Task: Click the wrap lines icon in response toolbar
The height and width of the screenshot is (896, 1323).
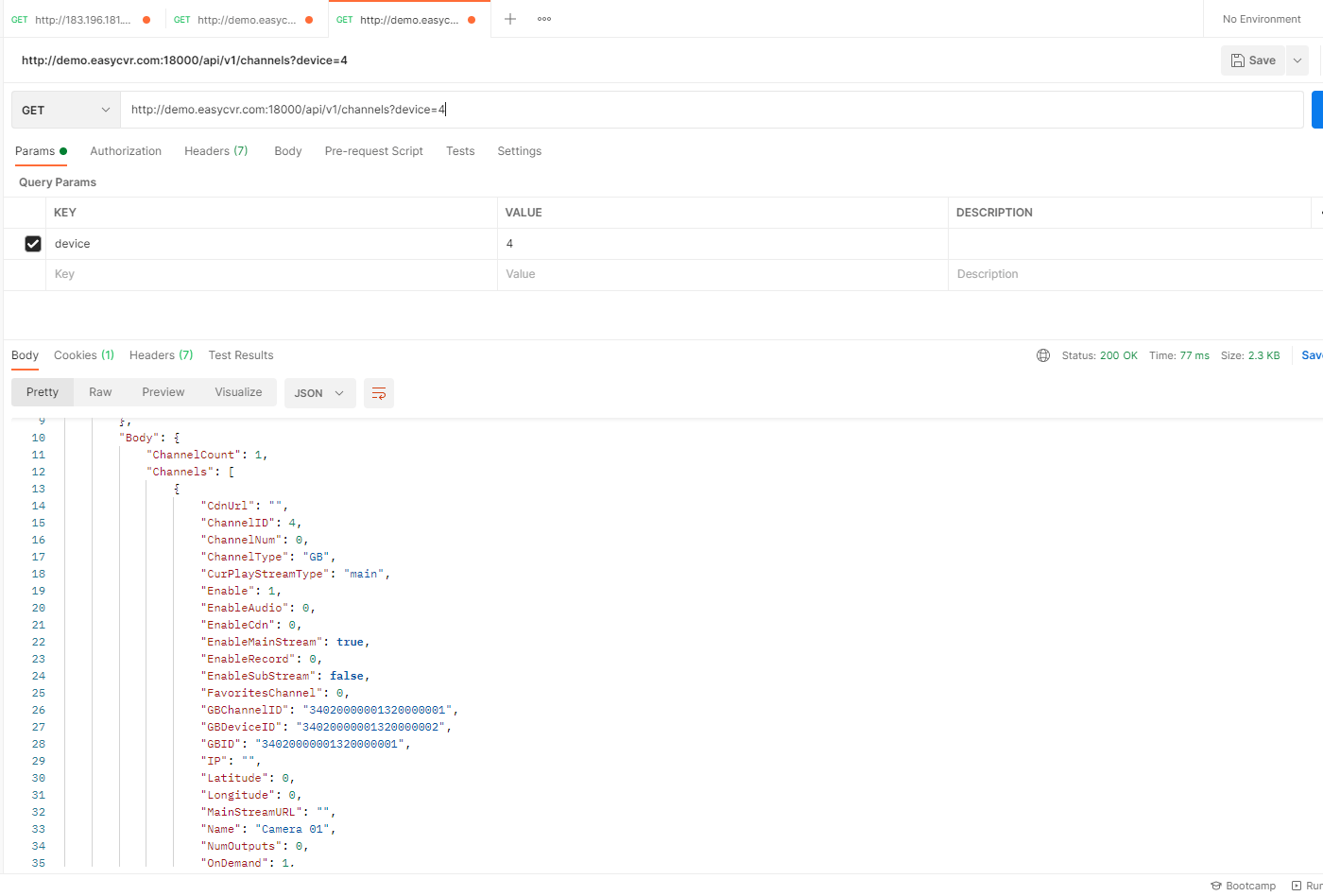Action: click(x=379, y=393)
